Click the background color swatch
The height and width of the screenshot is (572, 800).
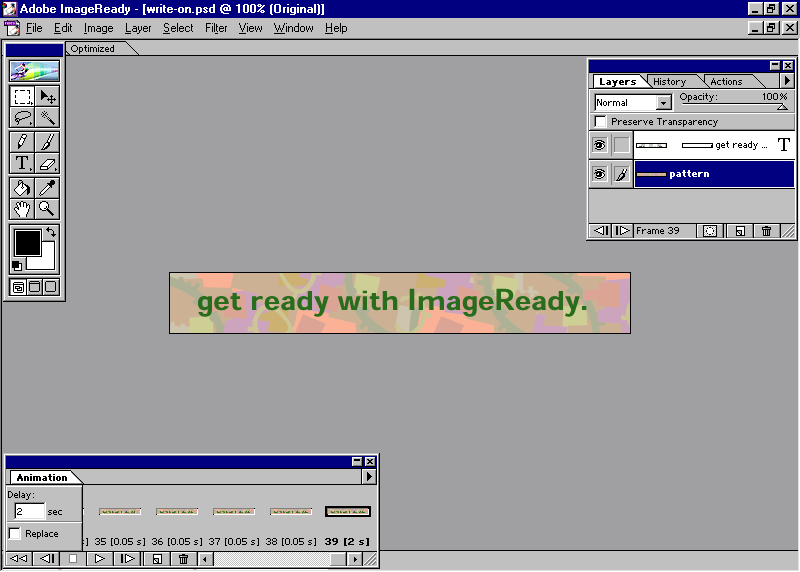pyautogui.click(x=47, y=260)
